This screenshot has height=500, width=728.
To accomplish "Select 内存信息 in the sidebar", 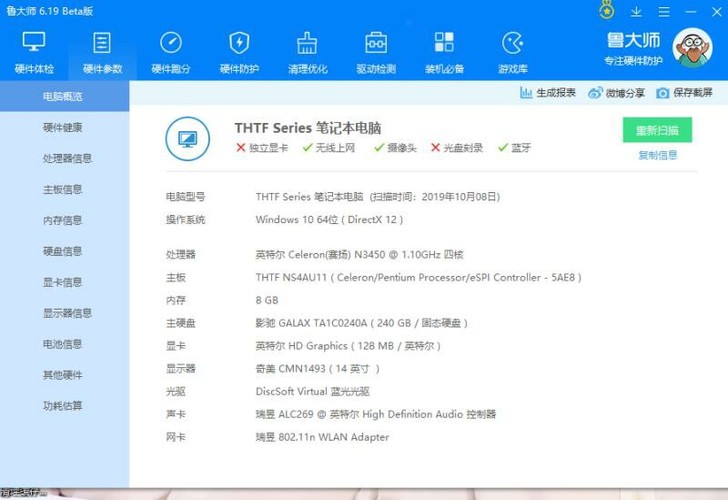I will coord(65,220).
